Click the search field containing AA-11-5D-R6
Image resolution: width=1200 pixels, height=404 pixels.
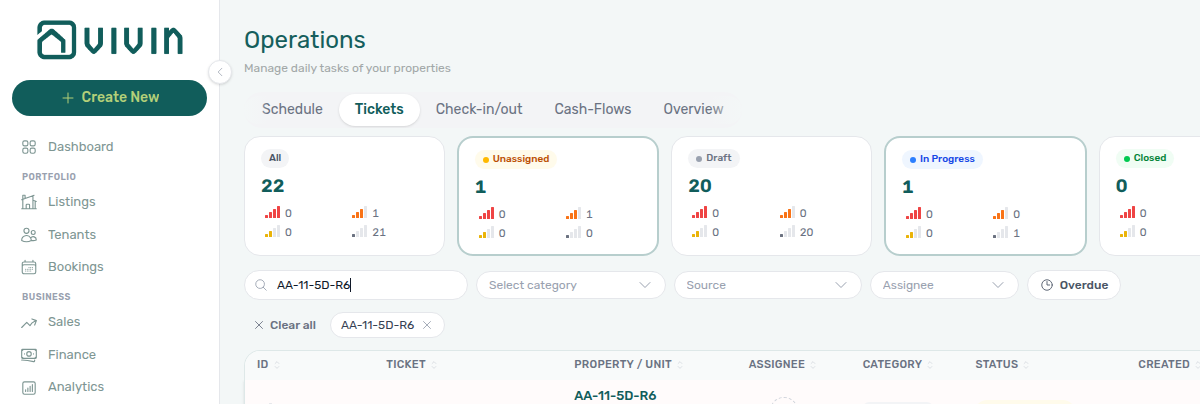(356, 285)
